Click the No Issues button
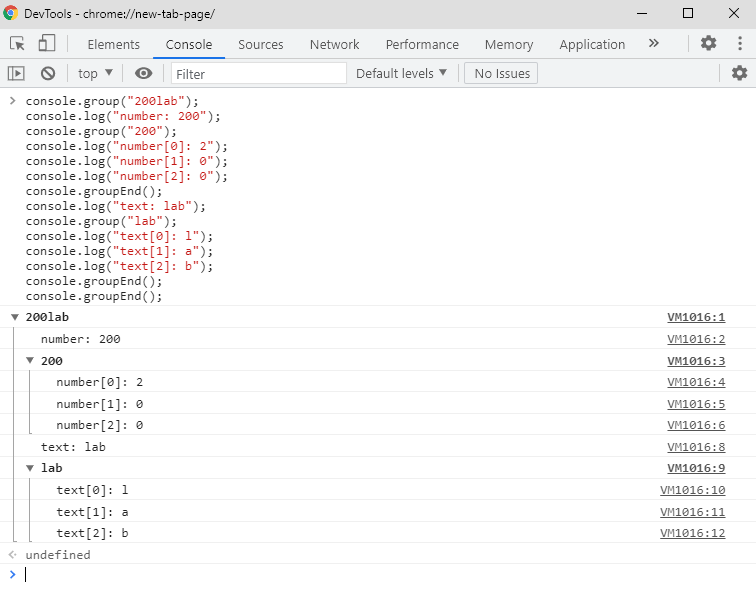 [502, 73]
